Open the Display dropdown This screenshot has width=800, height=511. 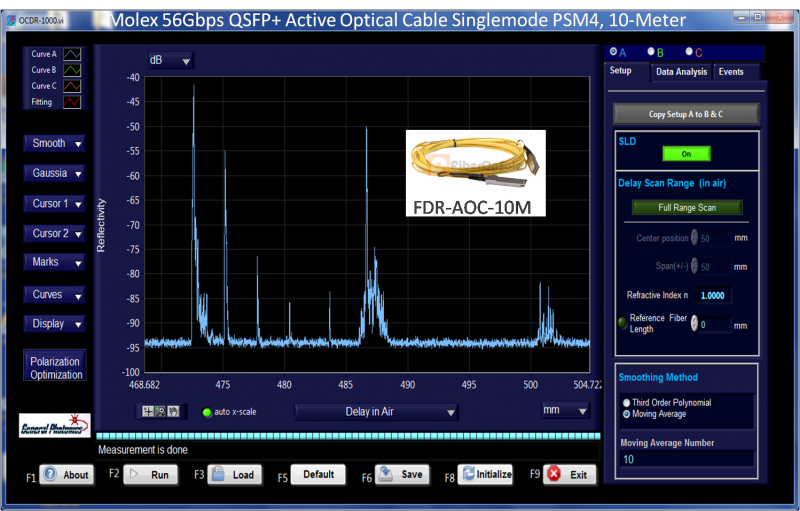pos(55,323)
